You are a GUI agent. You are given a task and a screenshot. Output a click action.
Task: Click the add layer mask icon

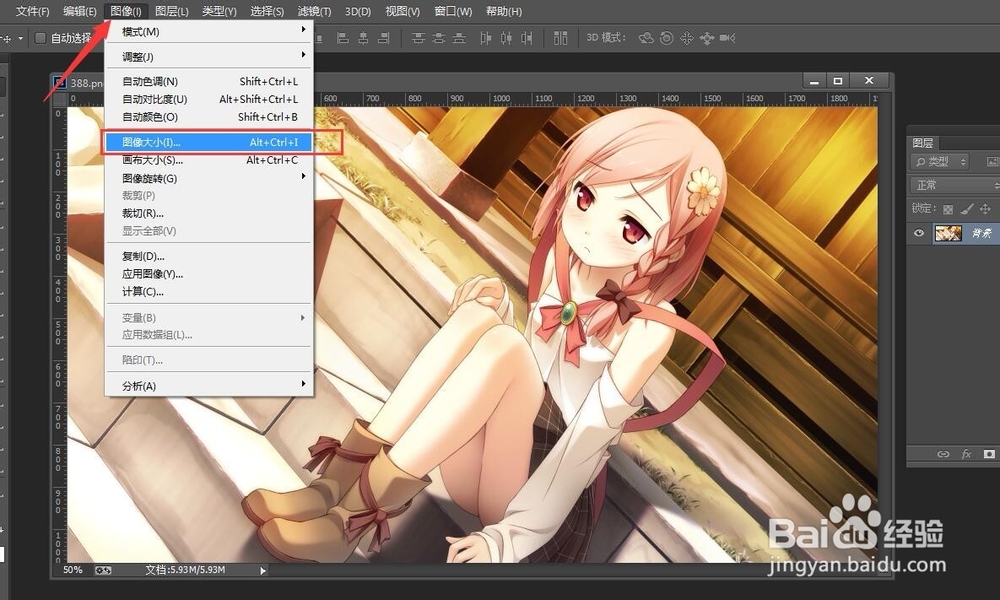point(989,454)
